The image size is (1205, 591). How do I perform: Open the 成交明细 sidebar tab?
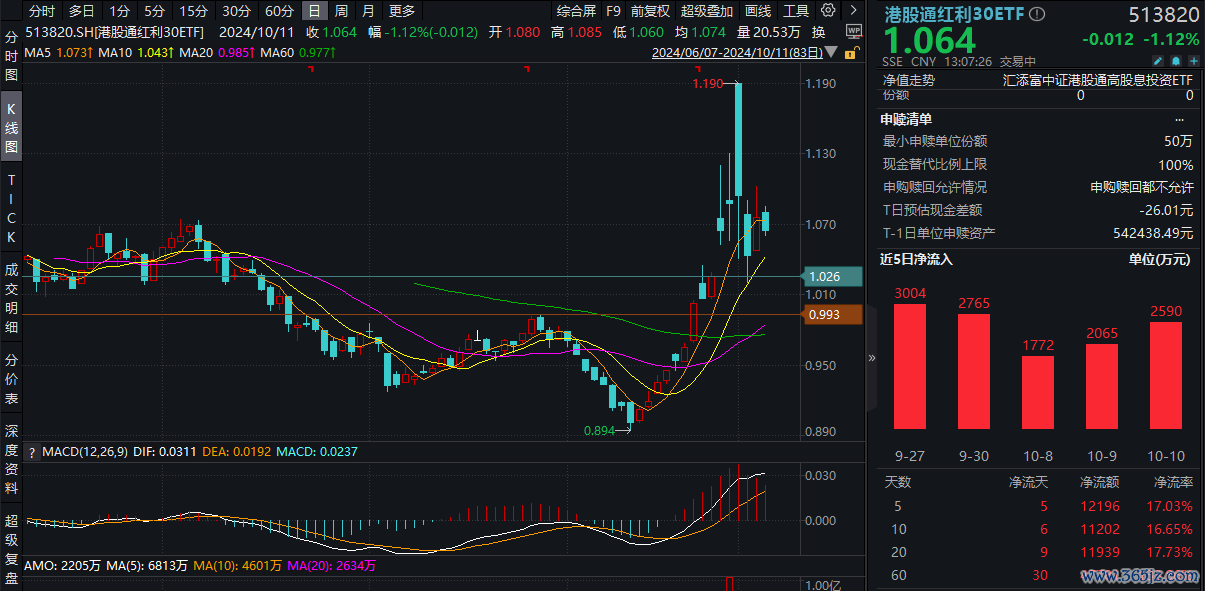coord(11,300)
